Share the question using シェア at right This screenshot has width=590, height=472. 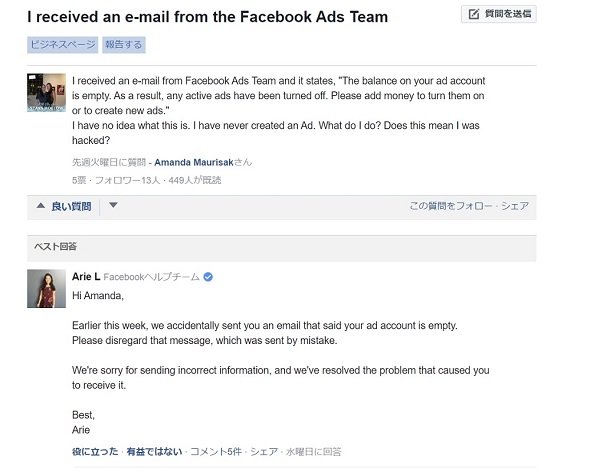[x=515, y=206]
